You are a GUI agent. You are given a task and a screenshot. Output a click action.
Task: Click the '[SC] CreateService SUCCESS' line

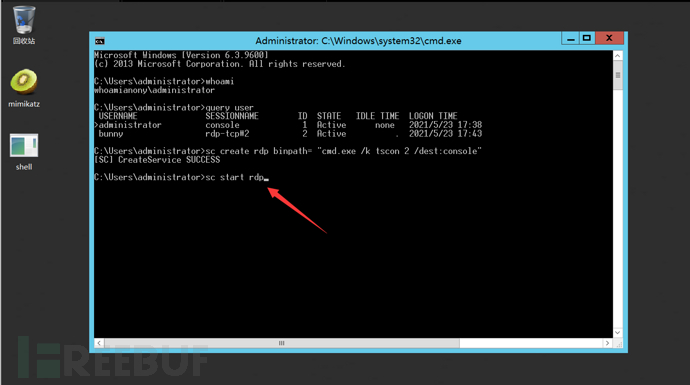click(x=157, y=160)
